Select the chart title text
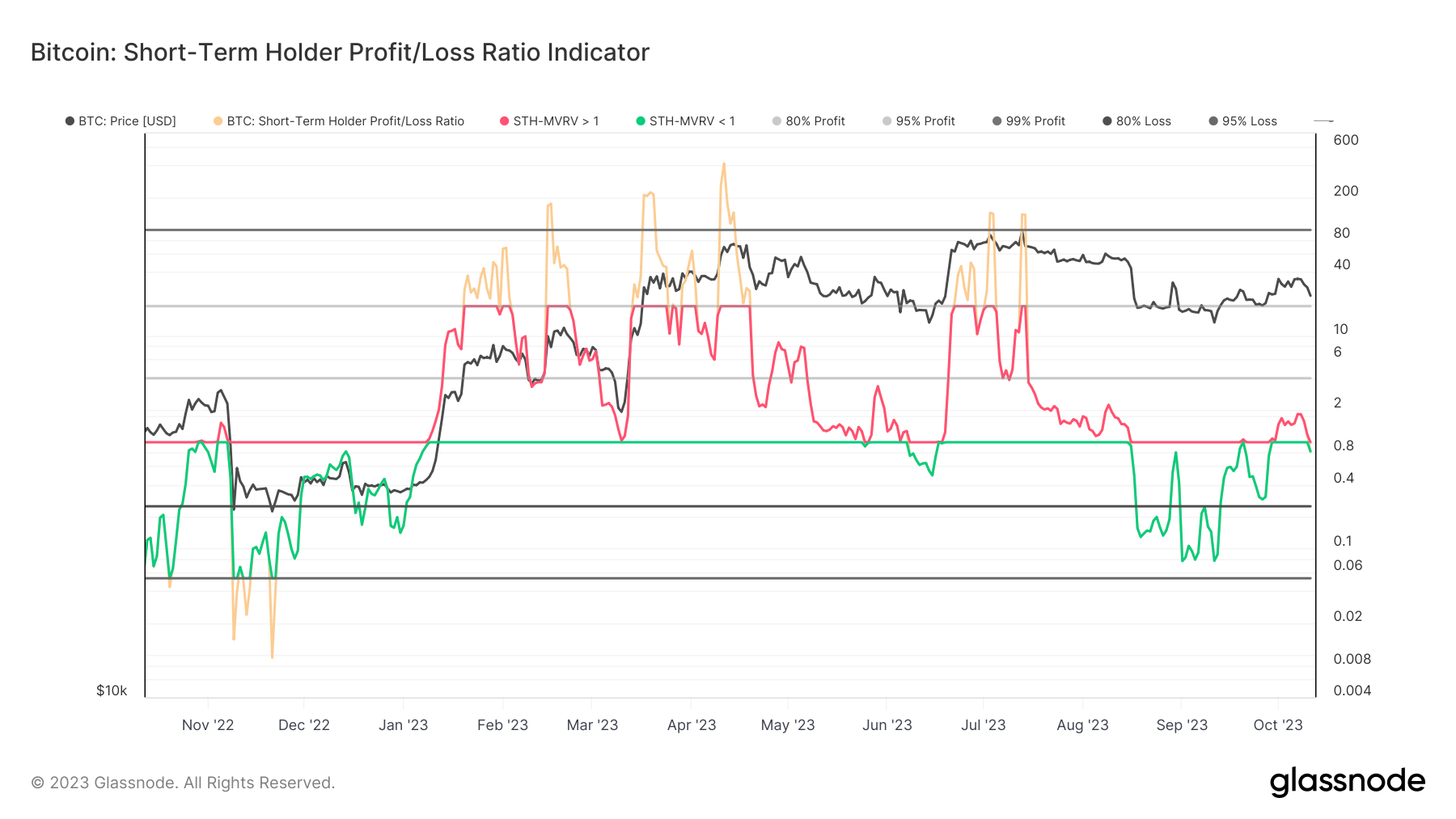 (338, 52)
